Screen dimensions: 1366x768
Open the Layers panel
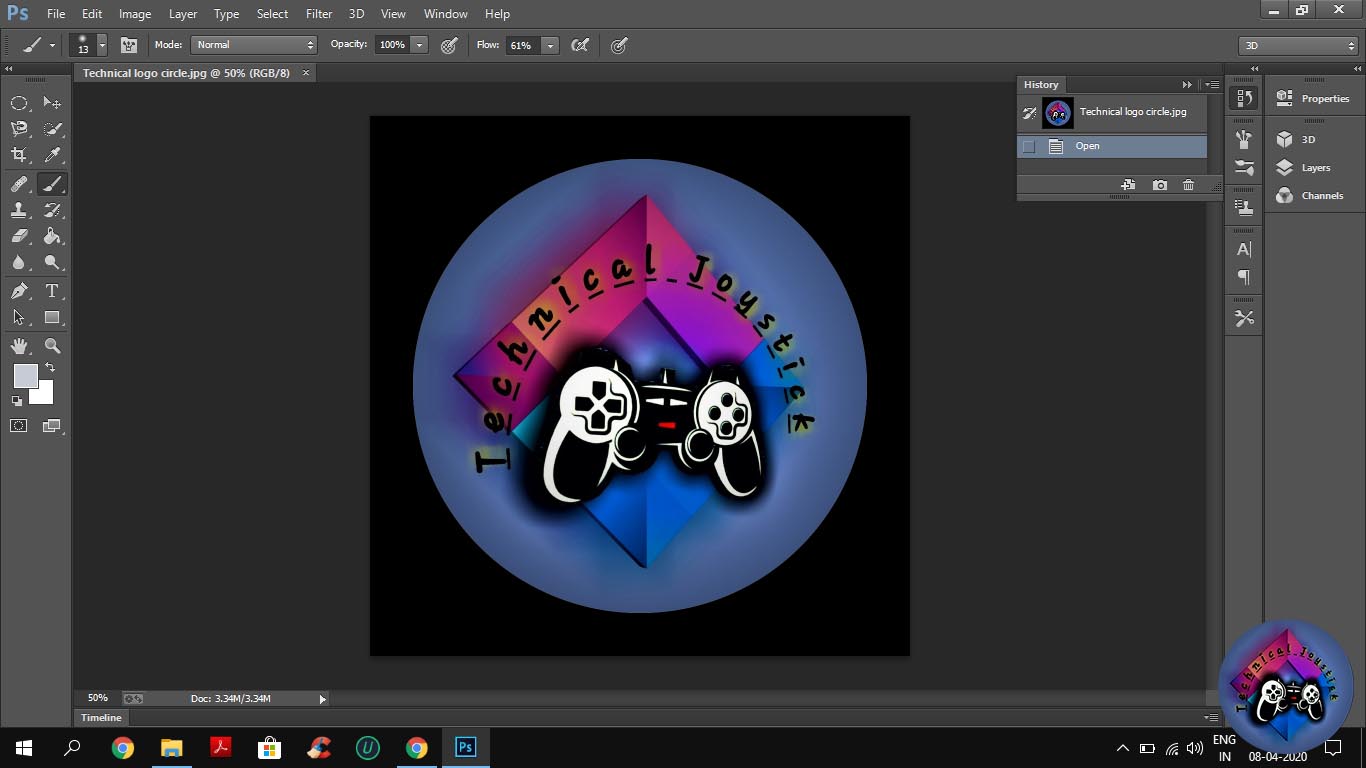coord(1314,168)
